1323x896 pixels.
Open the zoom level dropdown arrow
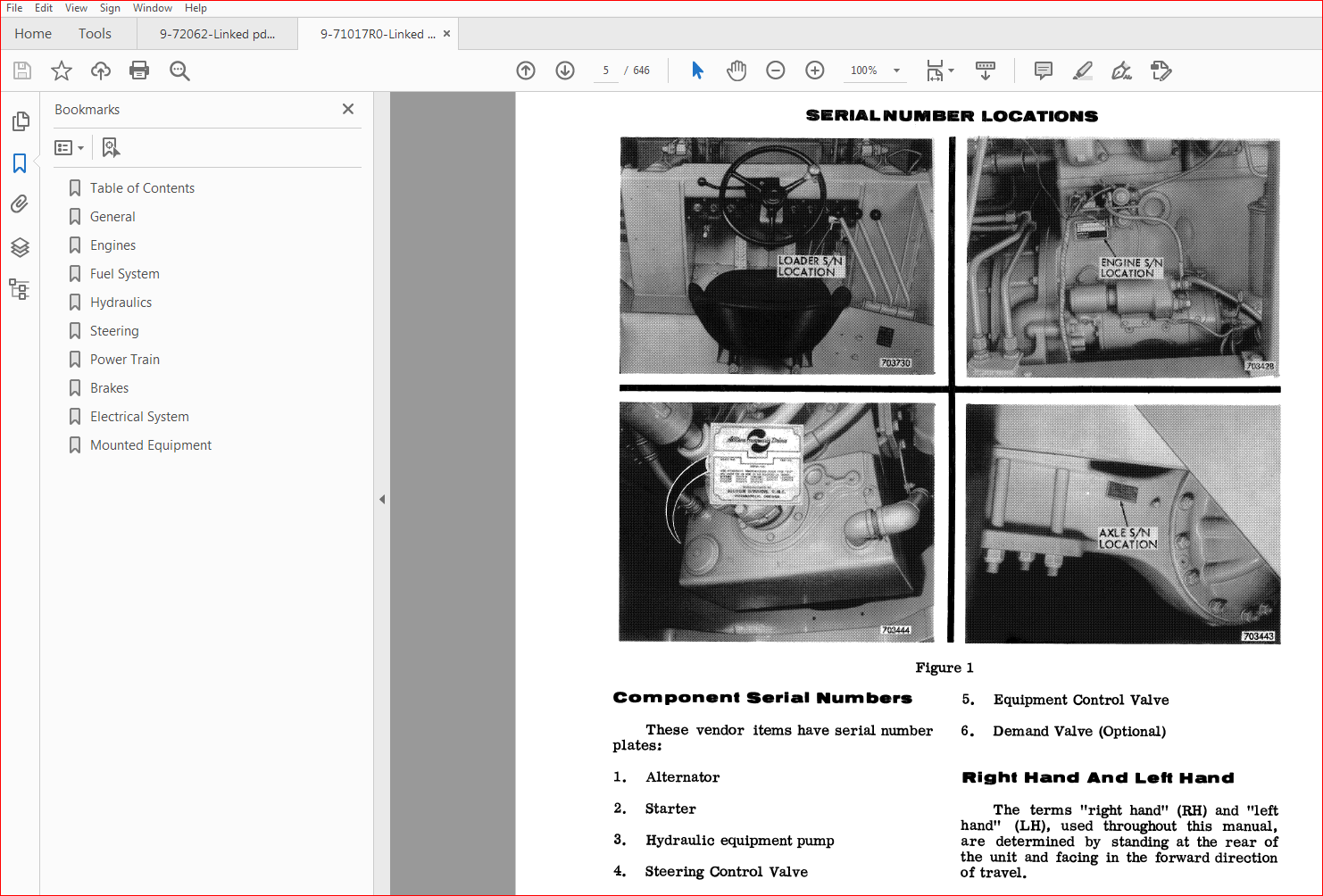point(896,71)
